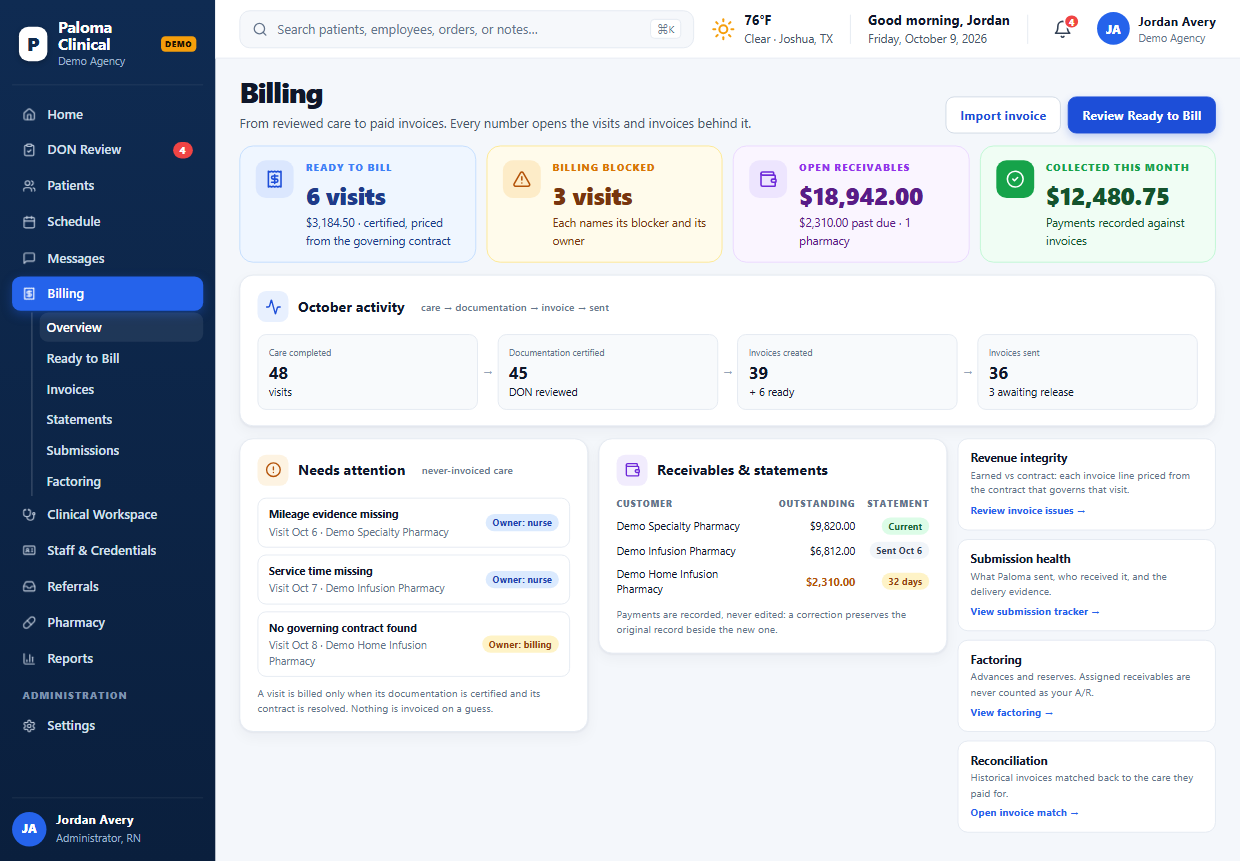
Task: Click the Open Receivables wallet icon
Action: [x=768, y=179]
